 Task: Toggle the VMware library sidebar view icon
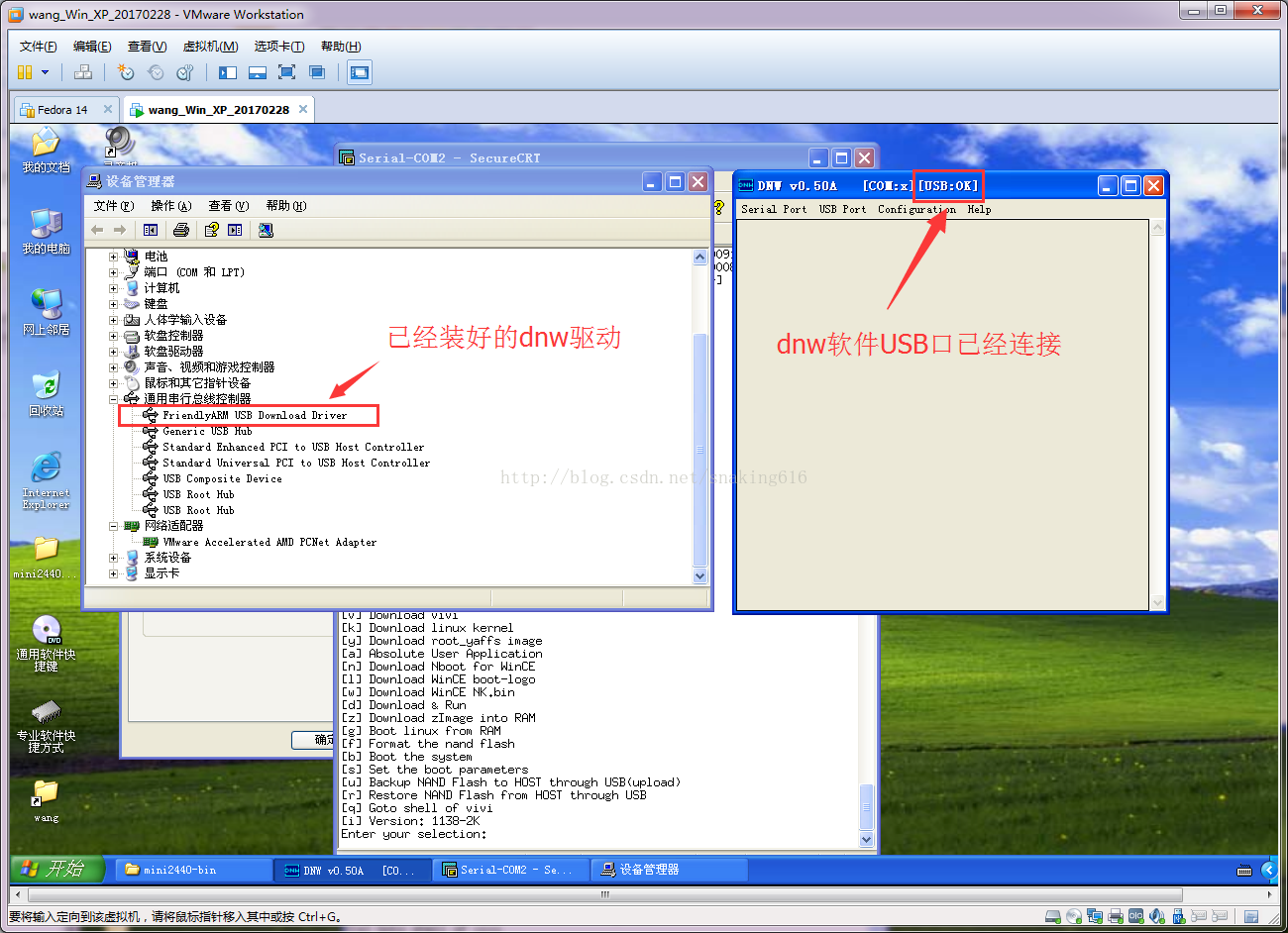[x=228, y=72]
